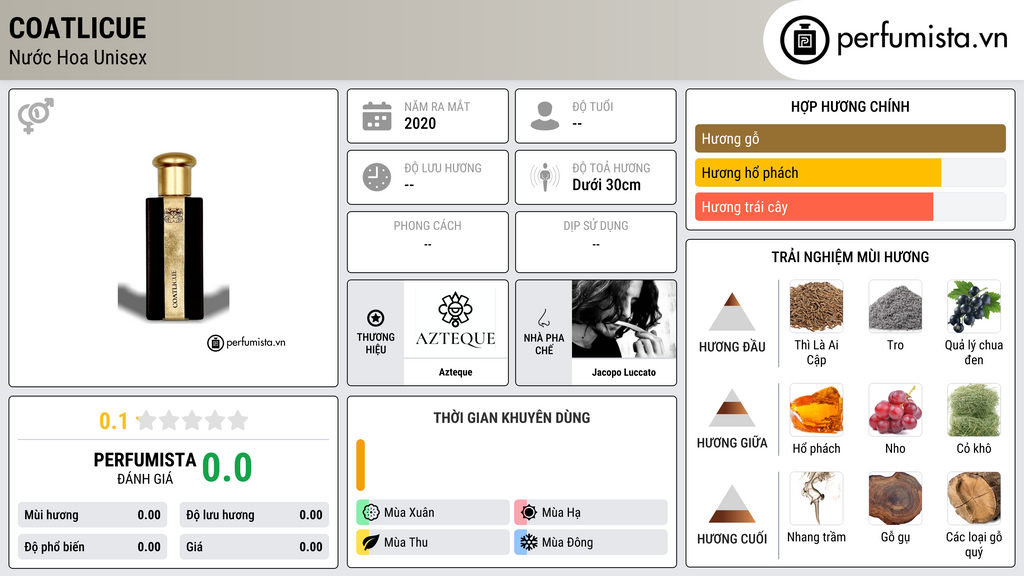Open the Quả lý chua đen note image

974,306
